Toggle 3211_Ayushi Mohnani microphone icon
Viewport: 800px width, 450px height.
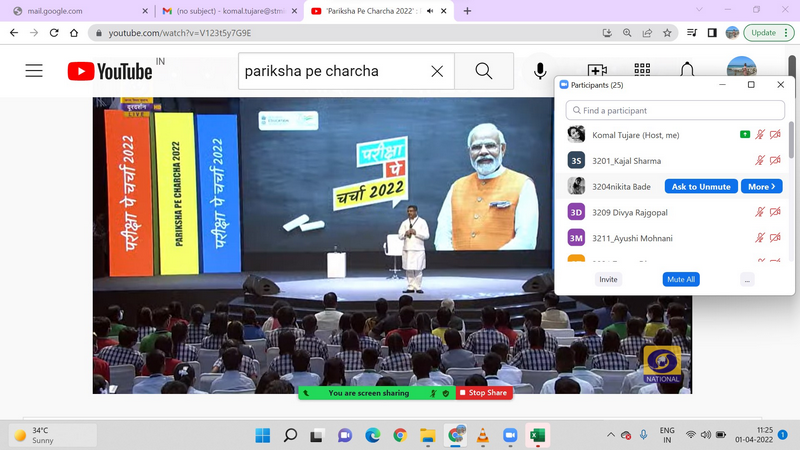click(760, 237)
